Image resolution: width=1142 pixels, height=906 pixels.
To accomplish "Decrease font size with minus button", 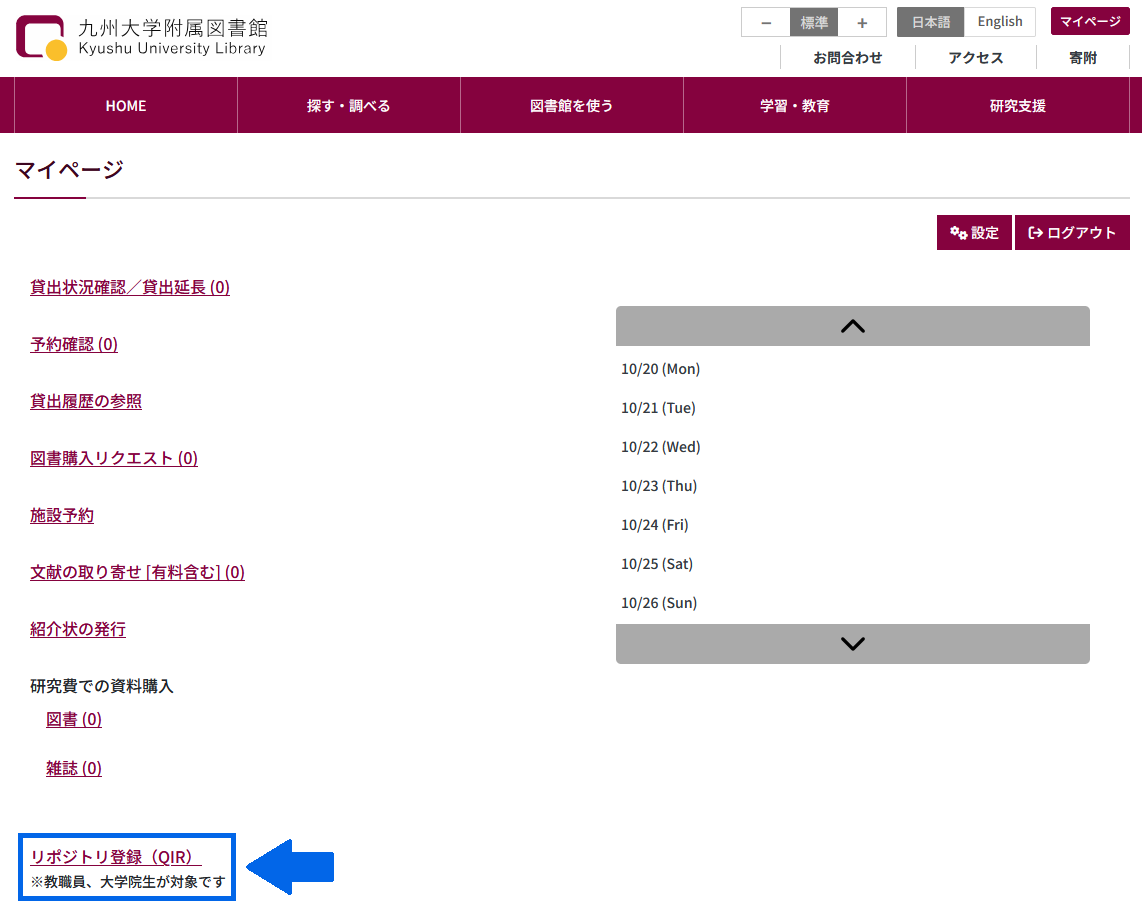I will pyautogui.click(x=765, y=22).
